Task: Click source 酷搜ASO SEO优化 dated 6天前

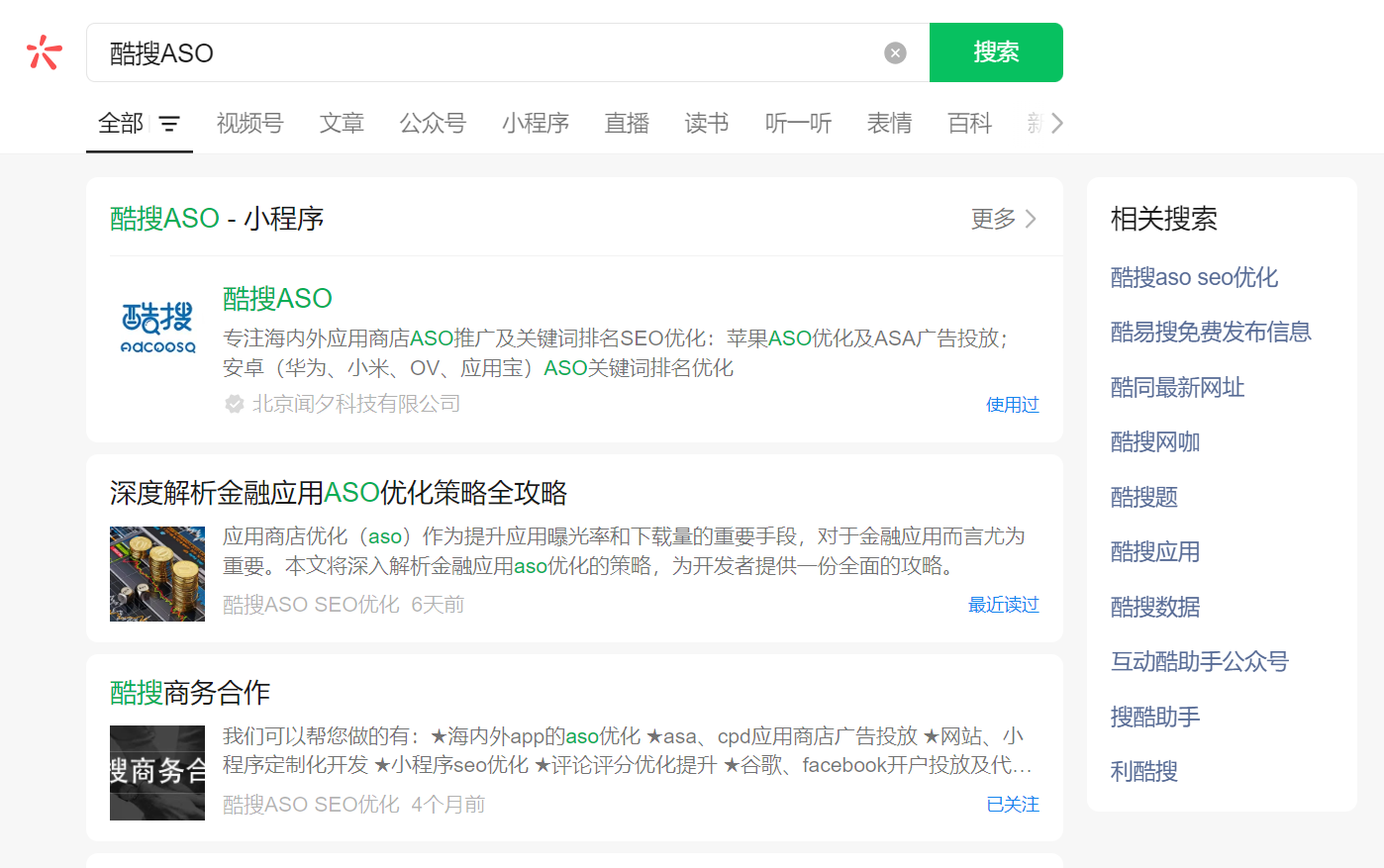Action: pos(344,605)
